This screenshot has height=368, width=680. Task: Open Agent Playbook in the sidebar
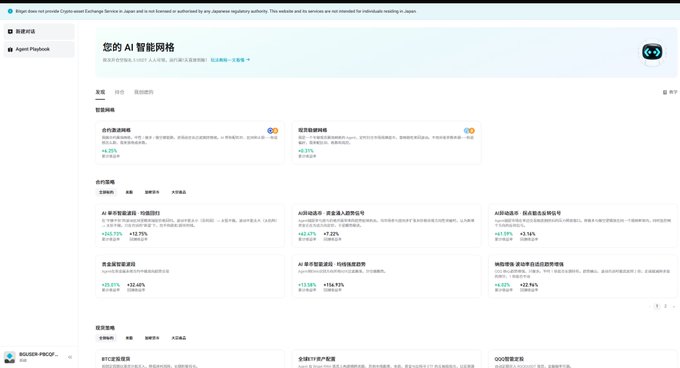[x=39, y=49]
